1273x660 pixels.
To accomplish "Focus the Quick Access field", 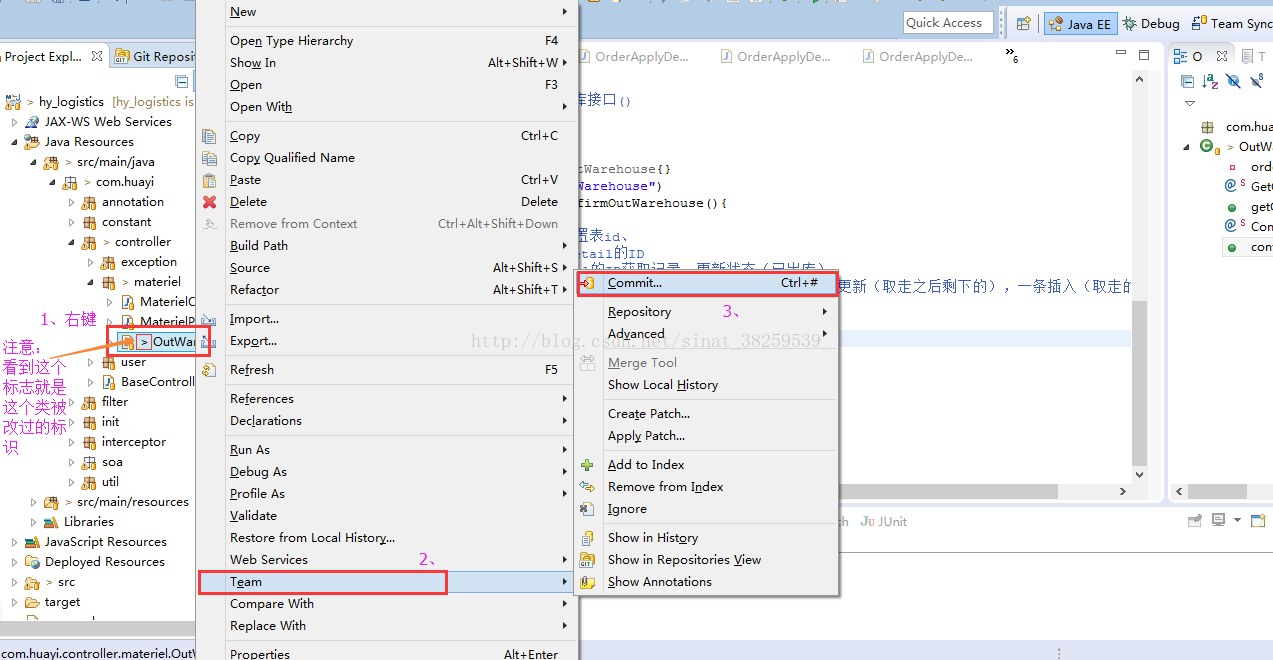I will [947, 23].
